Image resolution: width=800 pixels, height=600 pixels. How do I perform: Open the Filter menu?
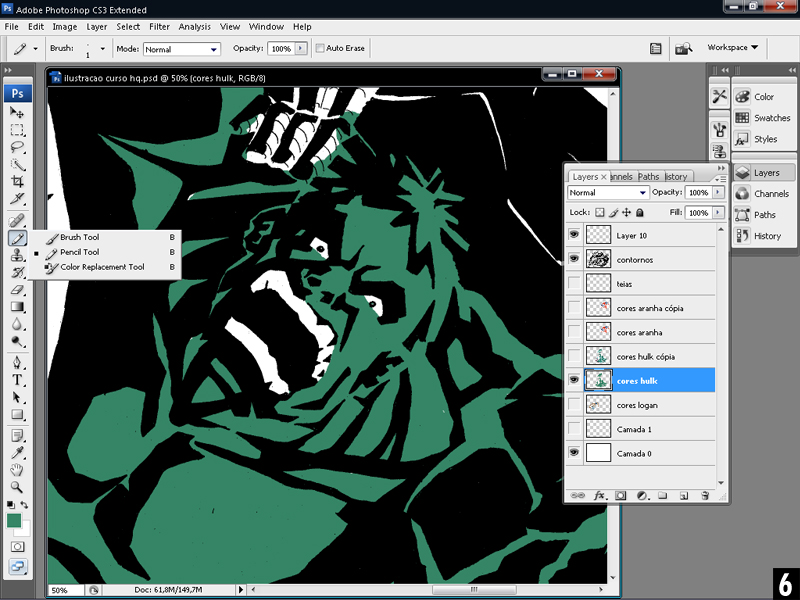159,26
